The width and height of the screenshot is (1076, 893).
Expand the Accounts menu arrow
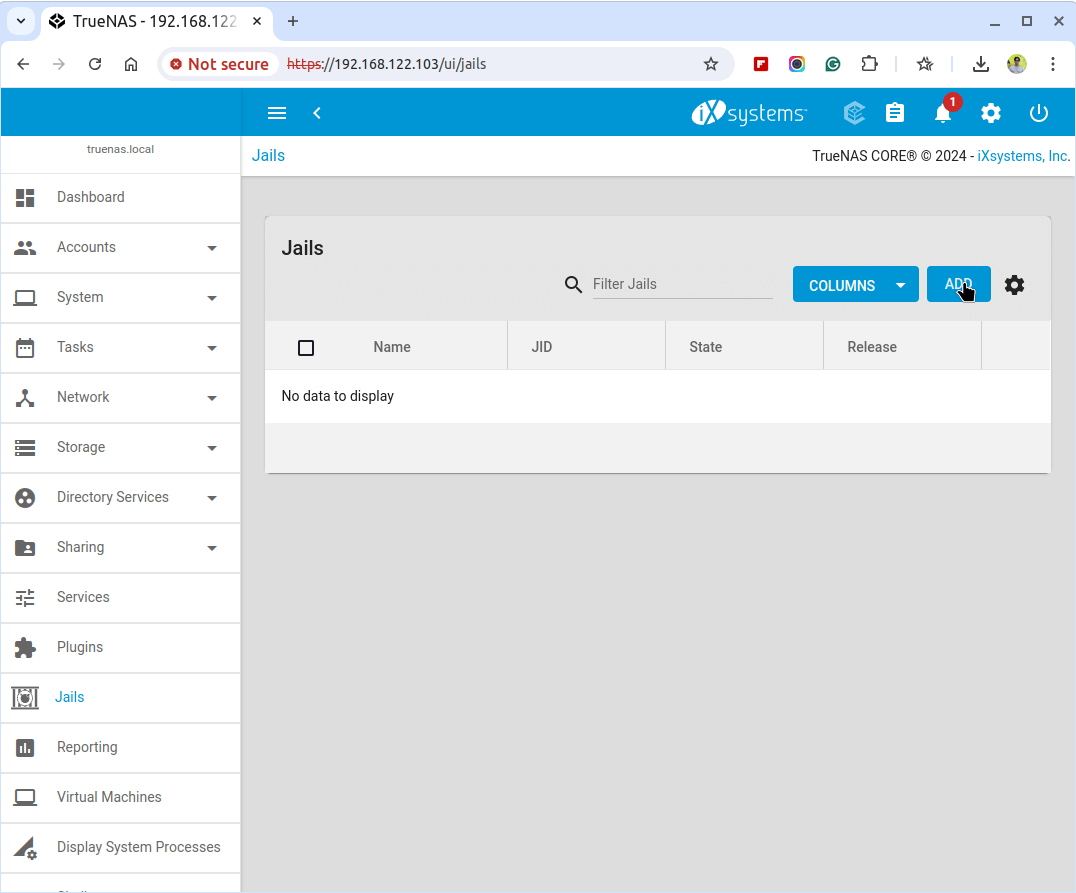(212, 248)
